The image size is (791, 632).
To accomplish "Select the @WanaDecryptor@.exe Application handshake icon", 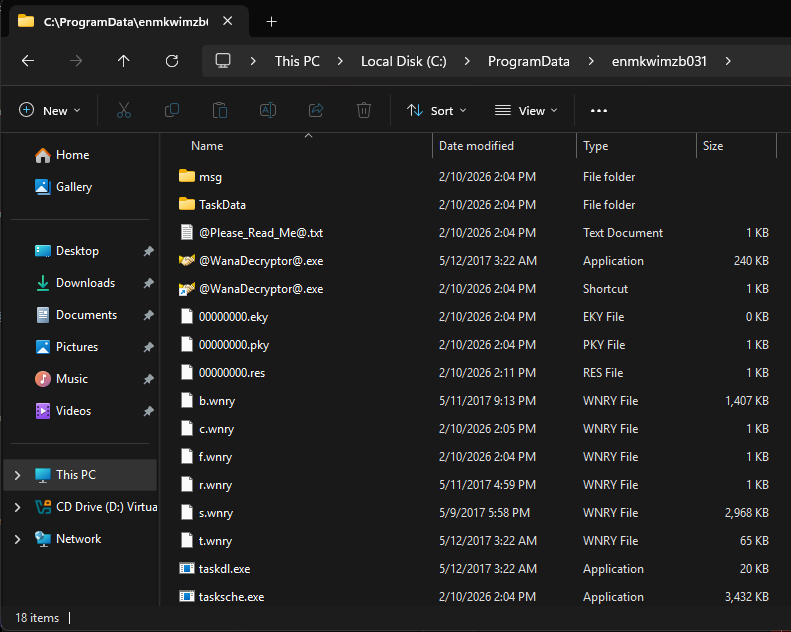I will click(187, 260).
